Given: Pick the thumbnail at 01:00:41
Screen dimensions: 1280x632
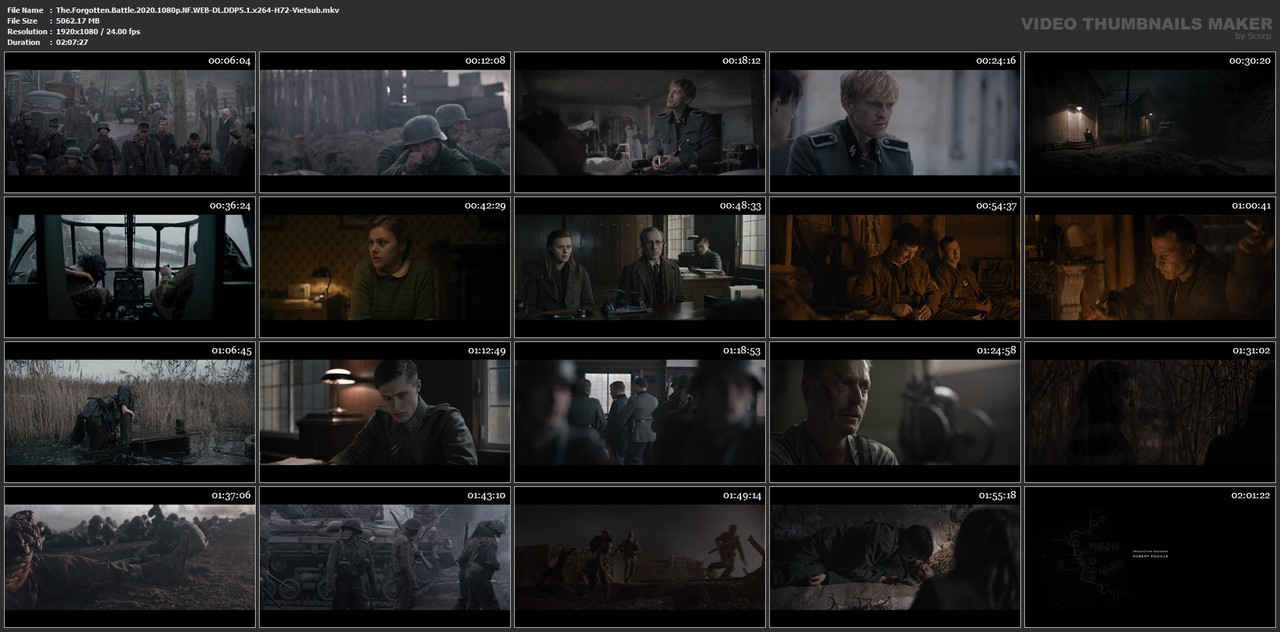Looking at the screenshot, I should click(1150, 267).
